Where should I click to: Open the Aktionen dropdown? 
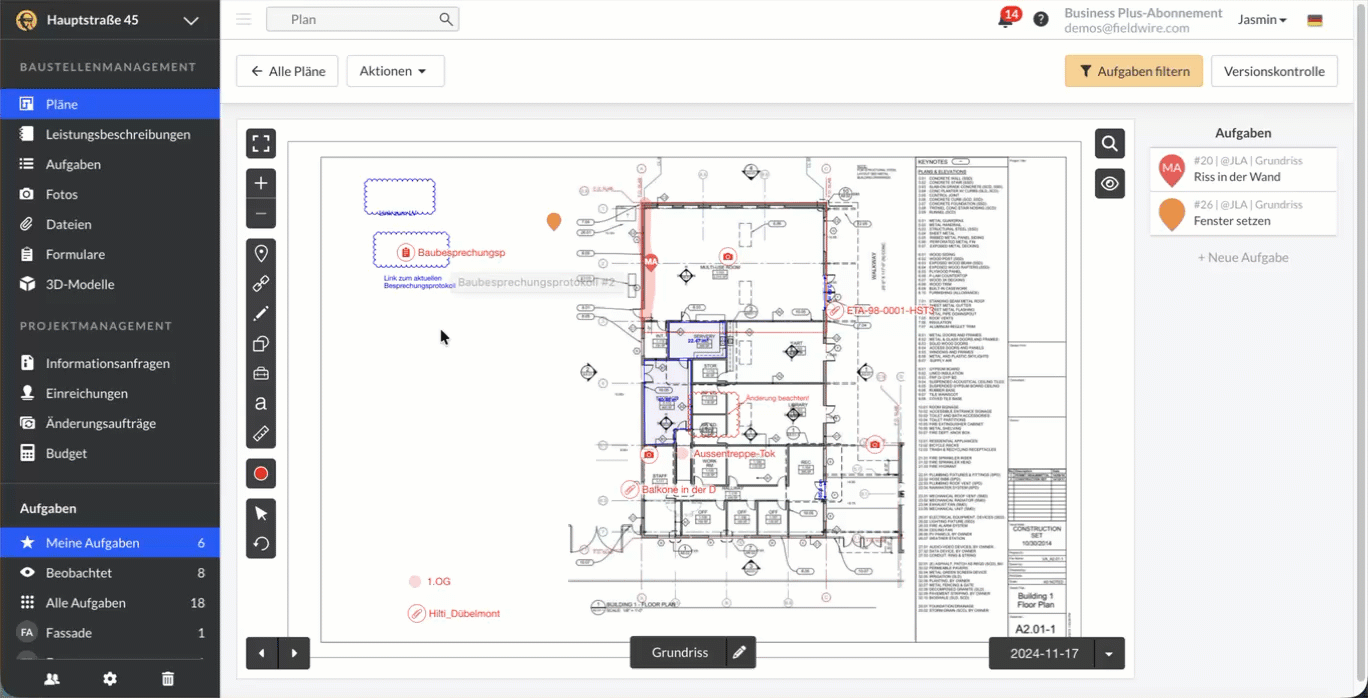pos(395,71)
